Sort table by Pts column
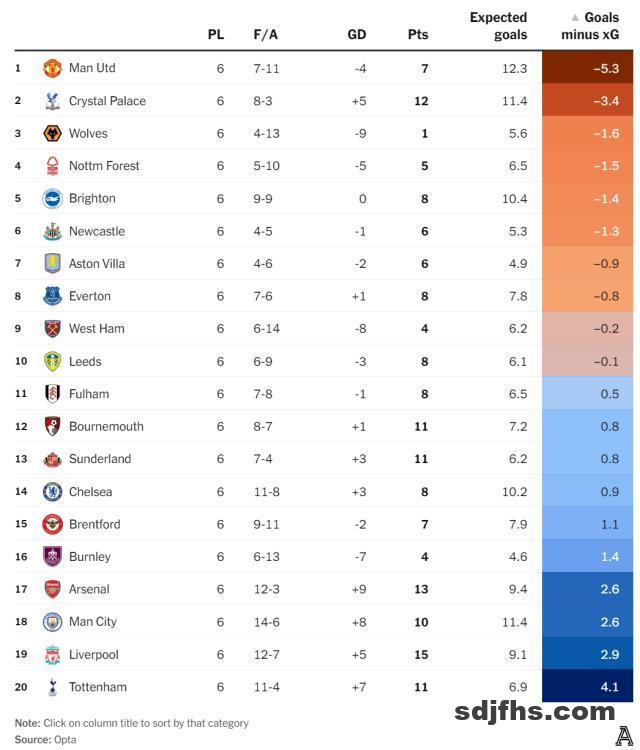Screen dimensions: 640x750 (x=418, y=34)
